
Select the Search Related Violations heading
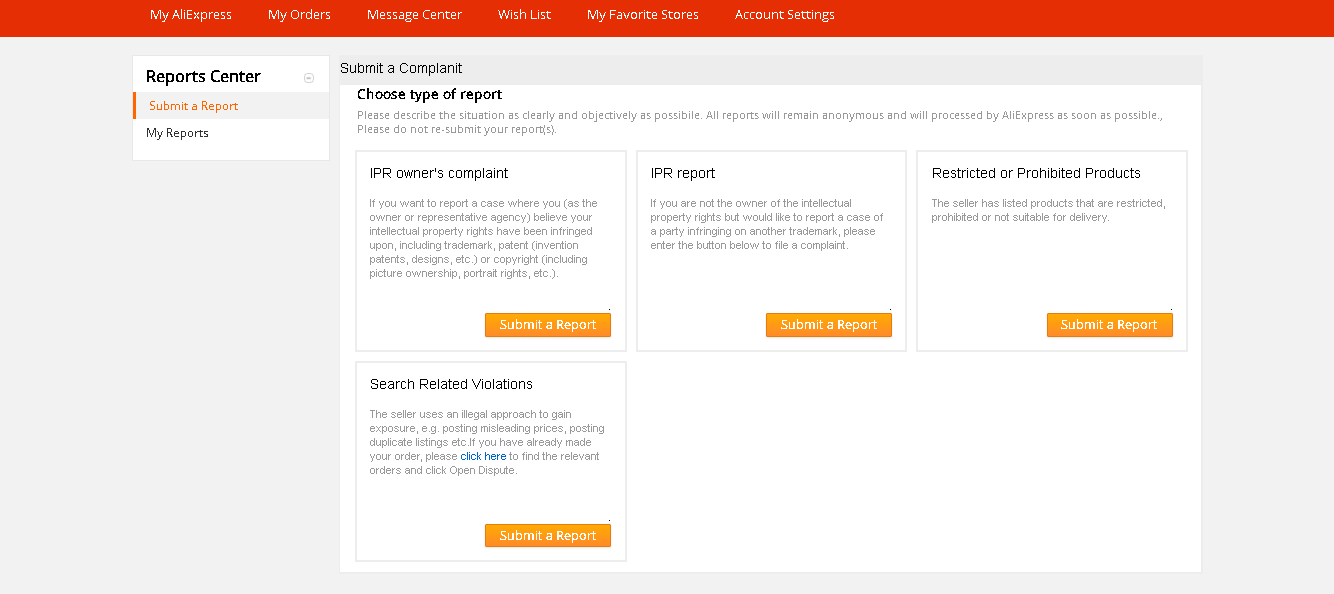(x=451, y=384)
